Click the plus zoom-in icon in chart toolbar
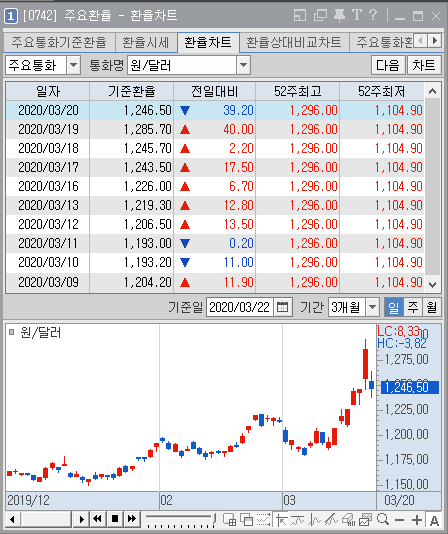The width and height of the screenshot is (448, 534). pos(417,520)
